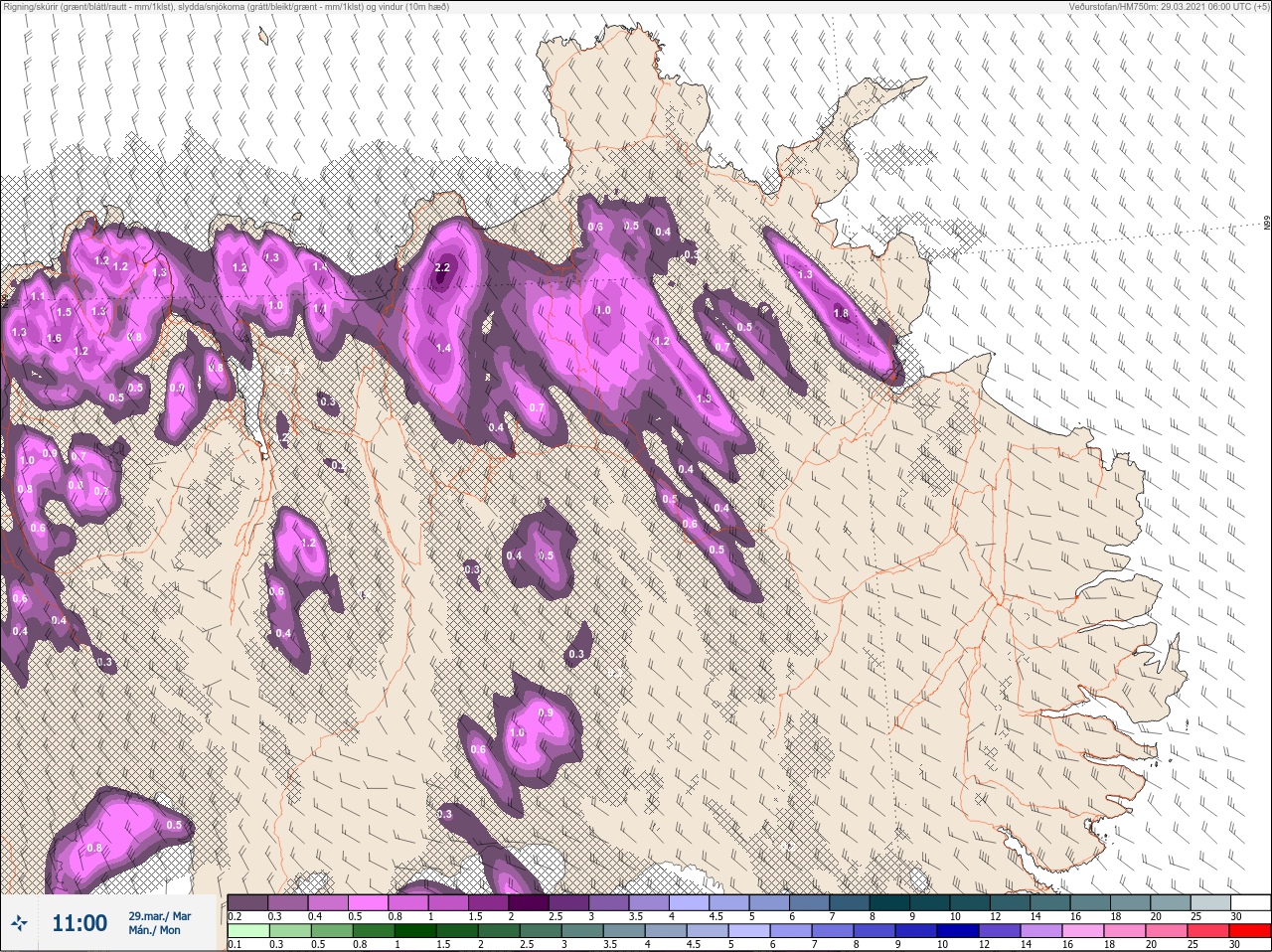Pick lower legend swatch between 10 and 12
Screen dimensions: 1272x952
[958, 930]
